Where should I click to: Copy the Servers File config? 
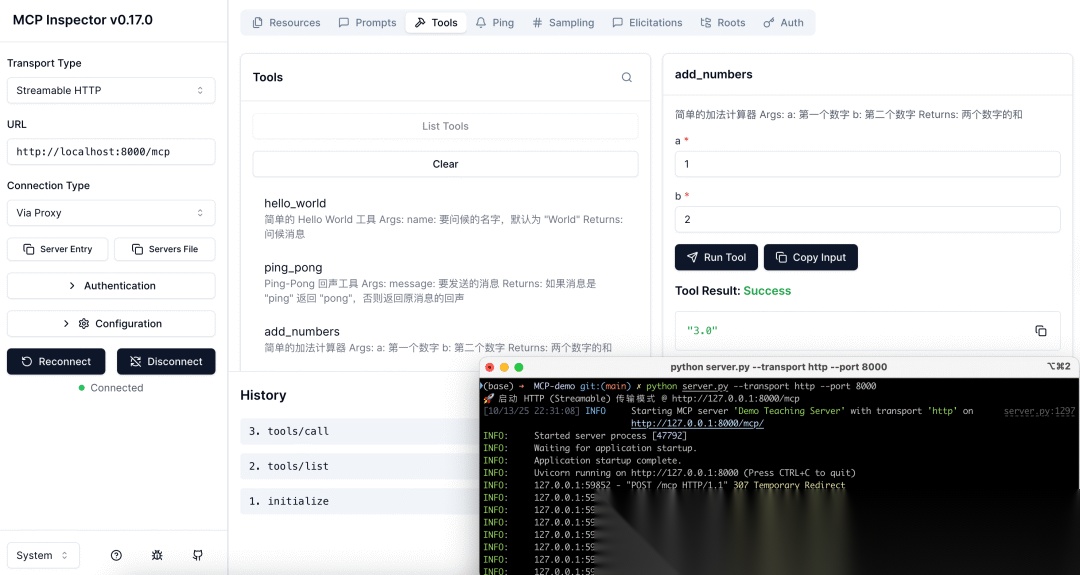click(165, 249)
